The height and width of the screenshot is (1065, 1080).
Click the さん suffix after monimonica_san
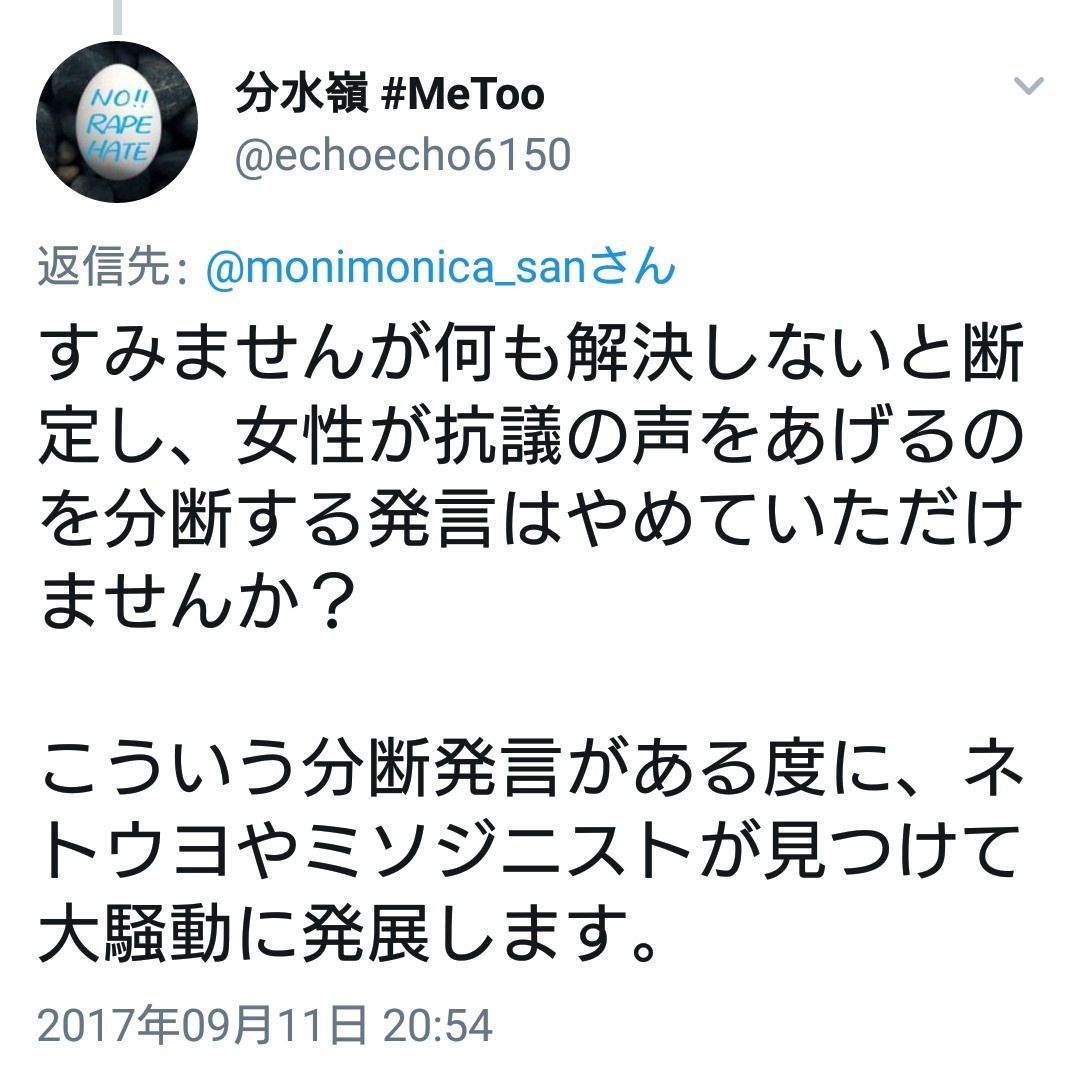[632, 267]
